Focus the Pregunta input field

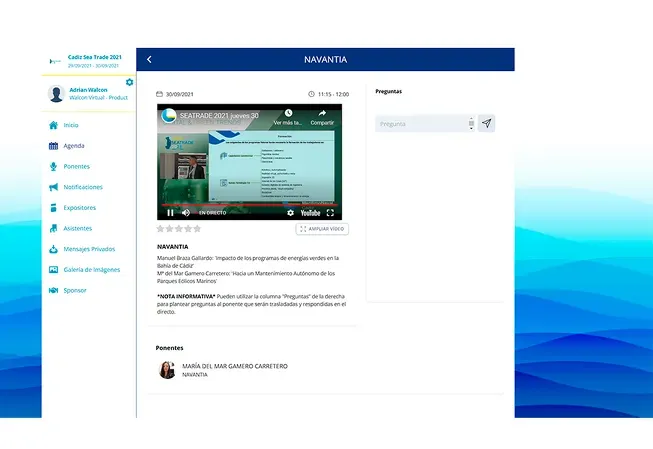tap(425, 124)
